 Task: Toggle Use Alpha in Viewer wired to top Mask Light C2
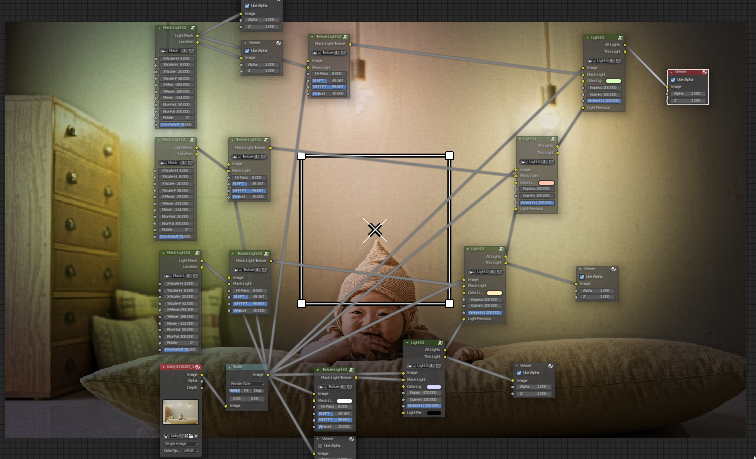[247, 51]
